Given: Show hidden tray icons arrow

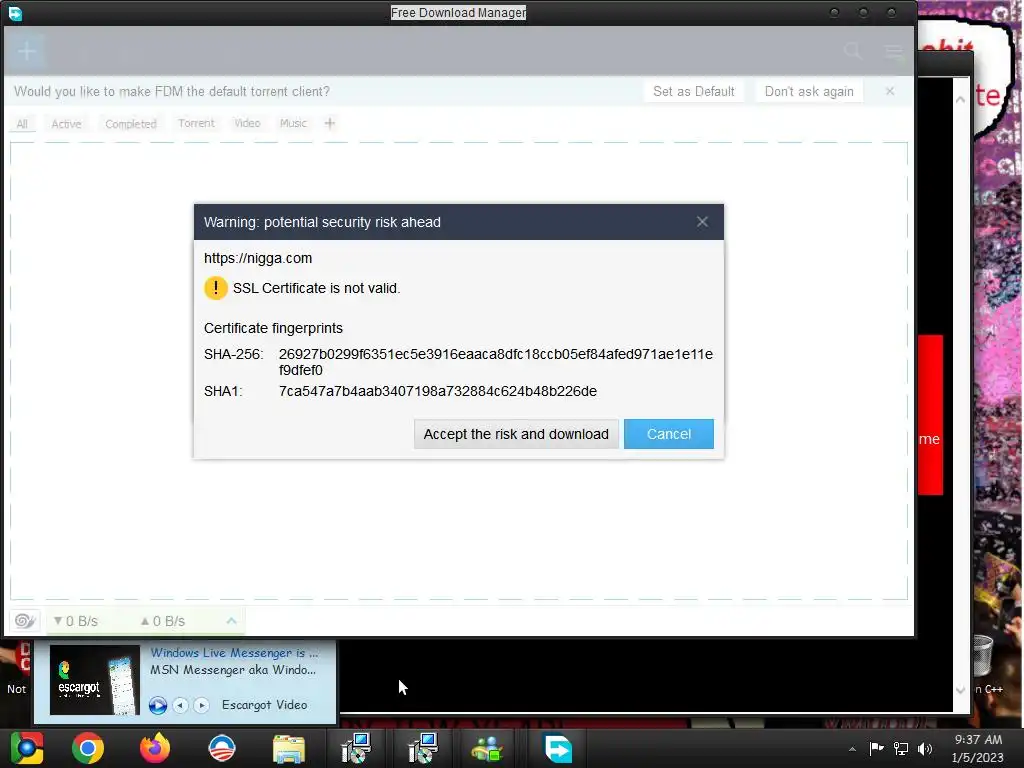Looking at the screenshot, I should (x=852, y=749).
